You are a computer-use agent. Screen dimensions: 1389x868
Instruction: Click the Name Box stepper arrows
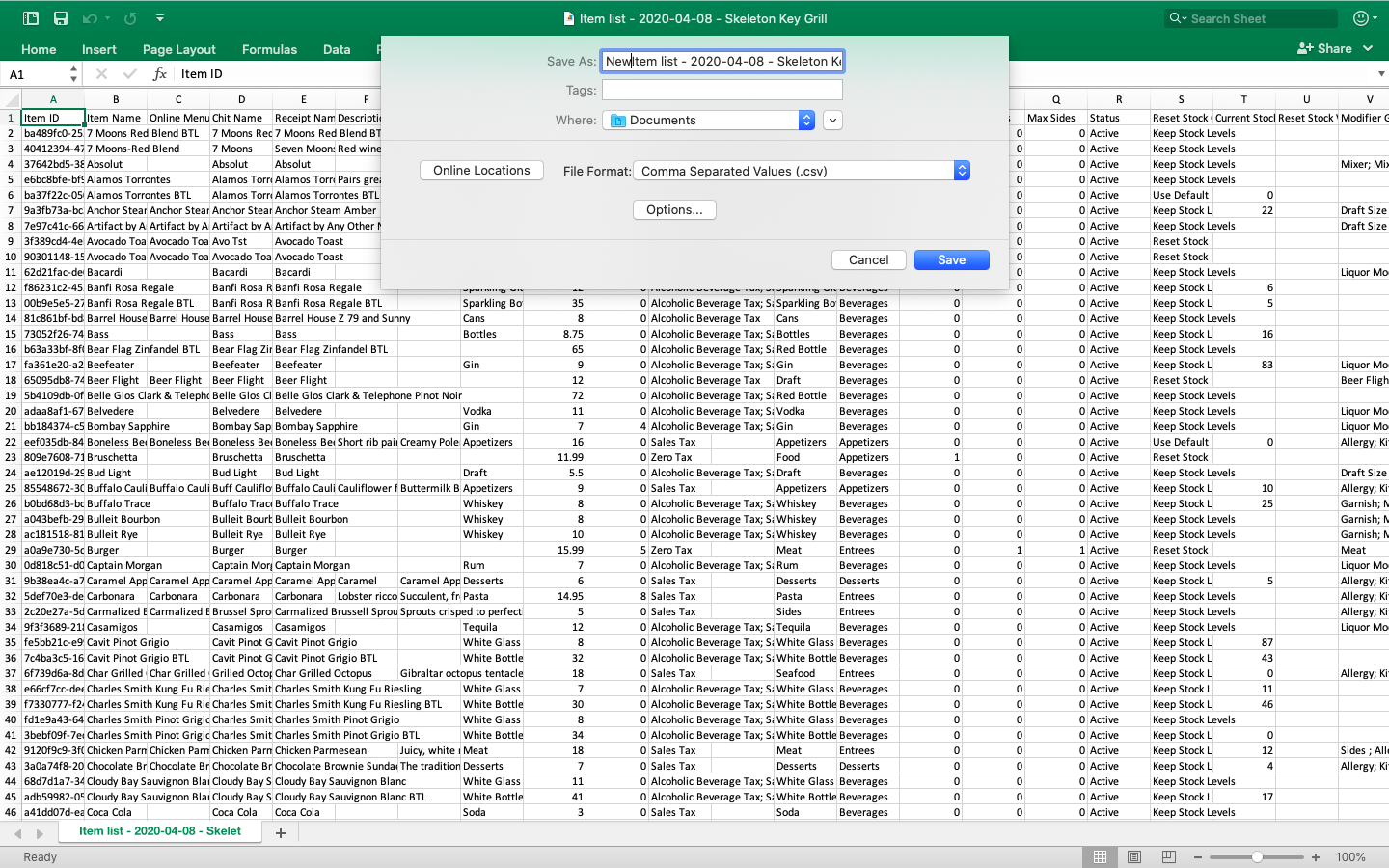(73, 74)
